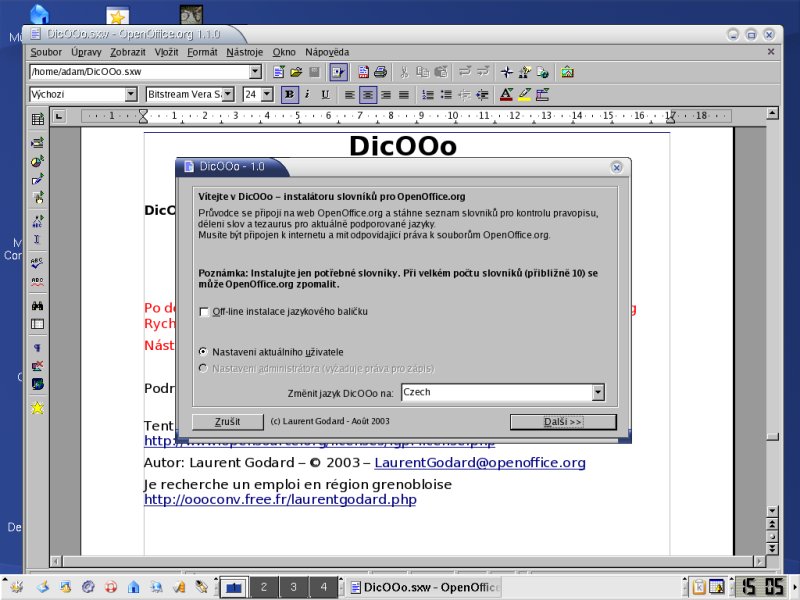The height and width of the screenshot is (600, 800).
Task: Enable Off-line instalace jazykového balíčku checkbox
Action: 204,312
